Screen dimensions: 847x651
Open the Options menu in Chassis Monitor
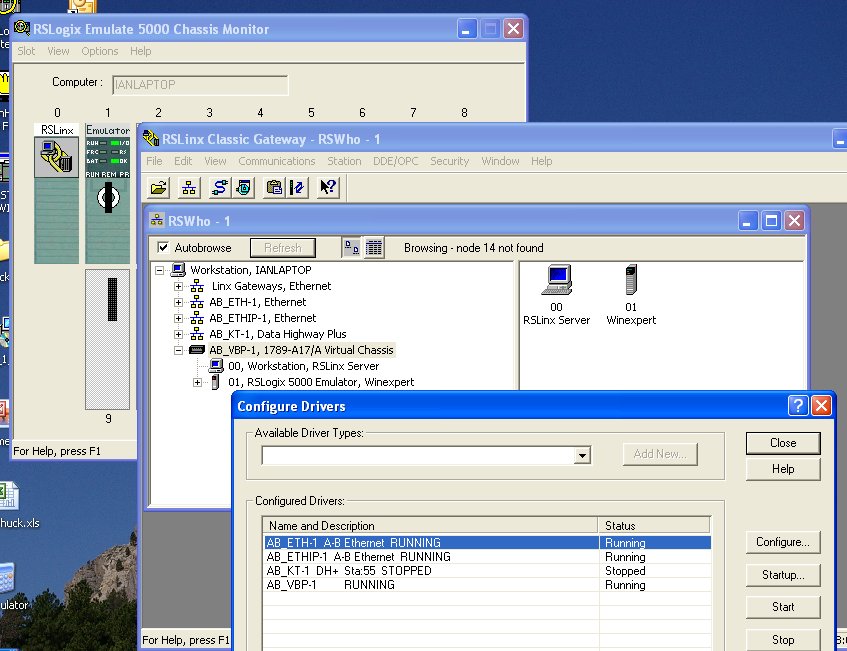coord(100,51)
